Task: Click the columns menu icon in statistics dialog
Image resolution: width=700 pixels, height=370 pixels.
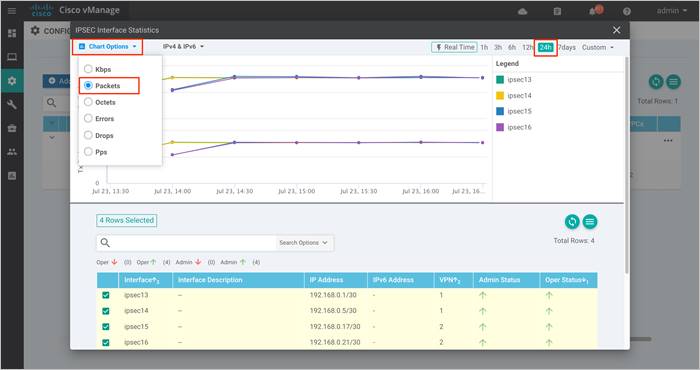Action: [x=590, y=221]
